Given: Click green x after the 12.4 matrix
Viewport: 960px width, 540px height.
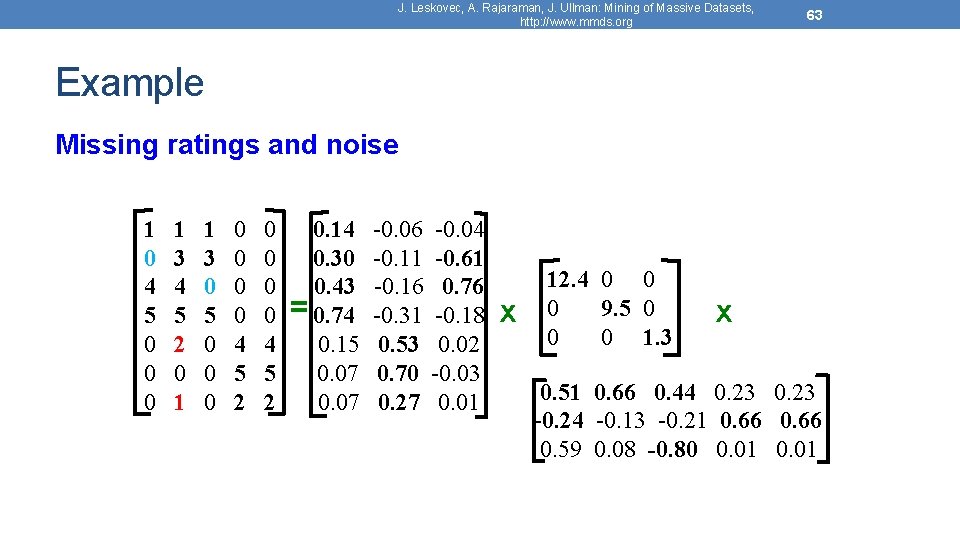Looking at the screenshot, I should point(724,313).
